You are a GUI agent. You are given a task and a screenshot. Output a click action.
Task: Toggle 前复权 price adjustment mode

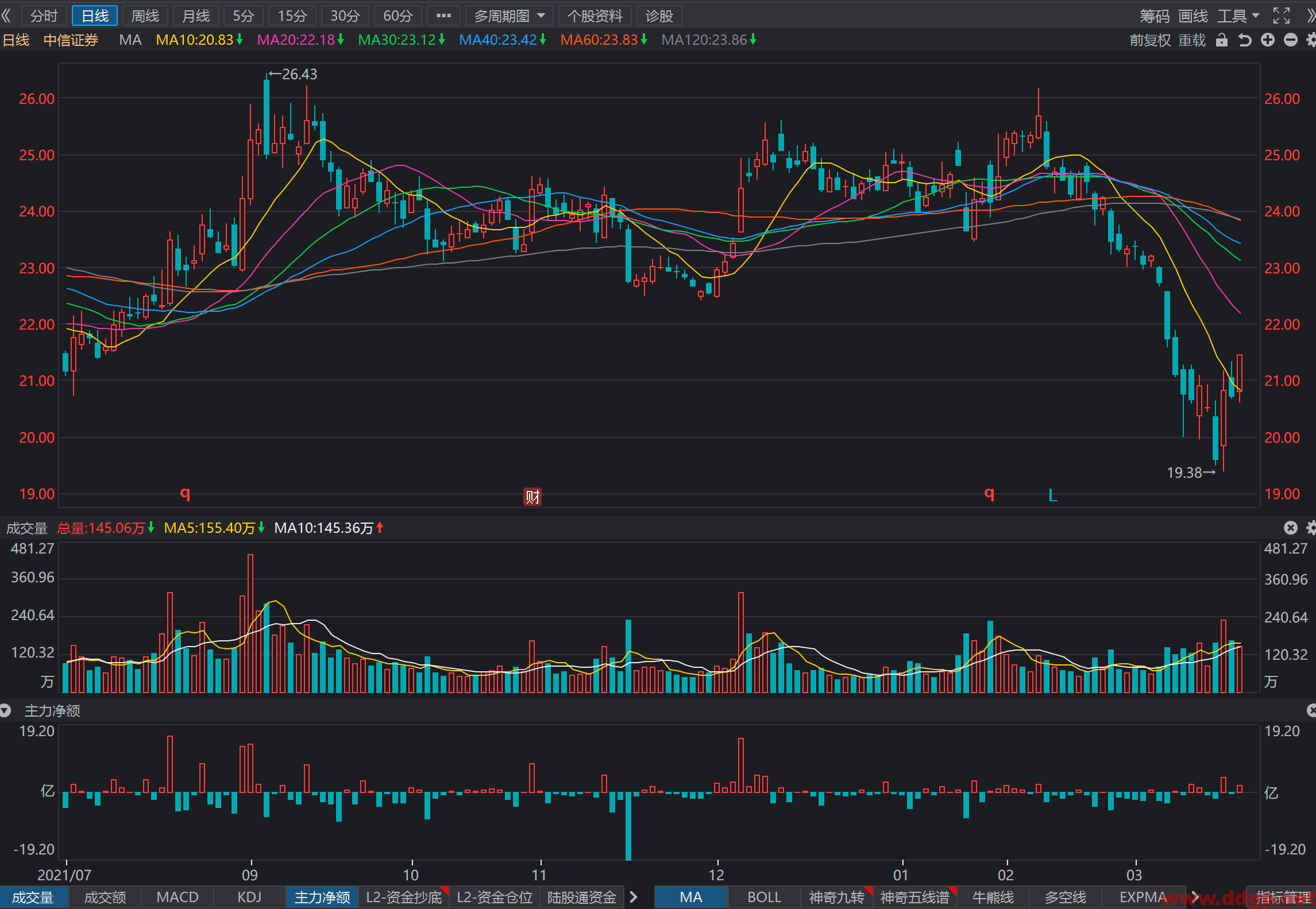point(1150,40)
